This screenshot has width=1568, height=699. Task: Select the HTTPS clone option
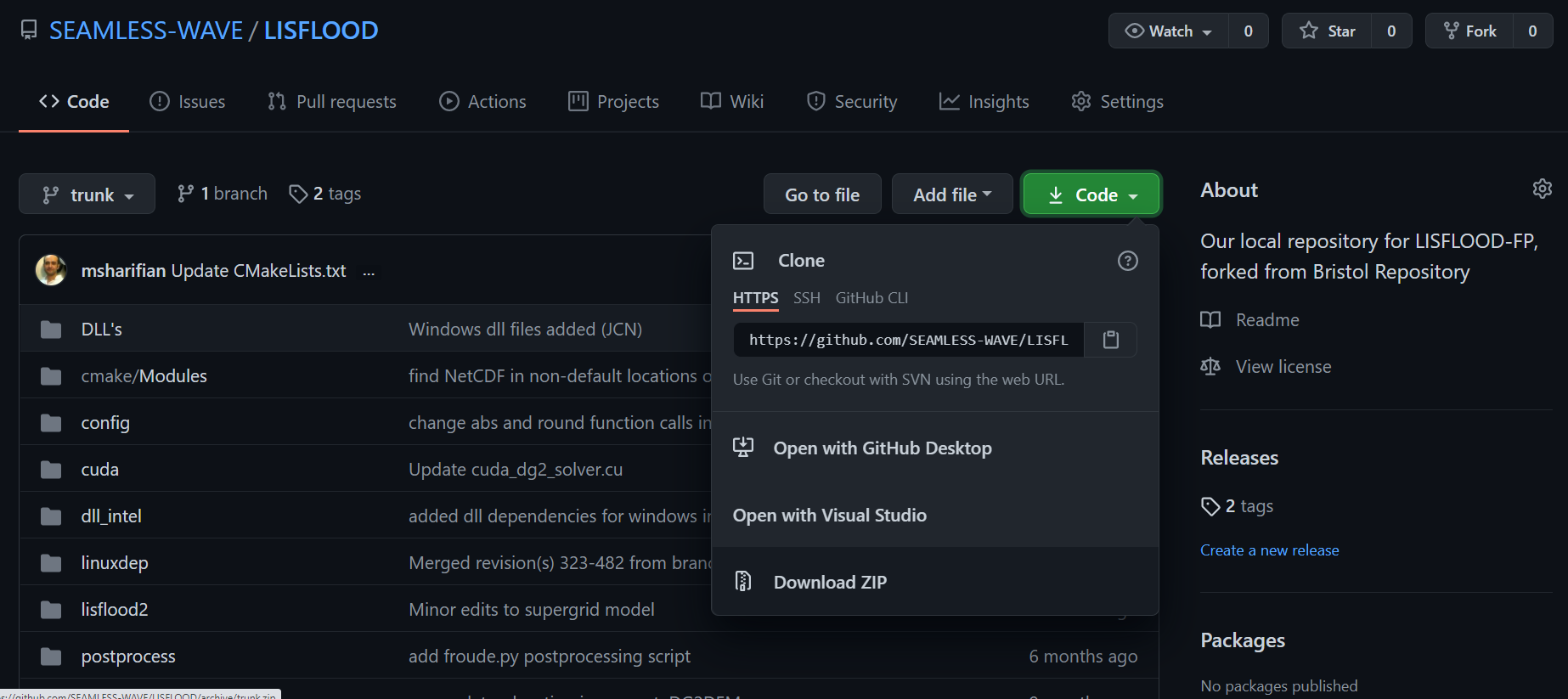click(x=755, y=298)
